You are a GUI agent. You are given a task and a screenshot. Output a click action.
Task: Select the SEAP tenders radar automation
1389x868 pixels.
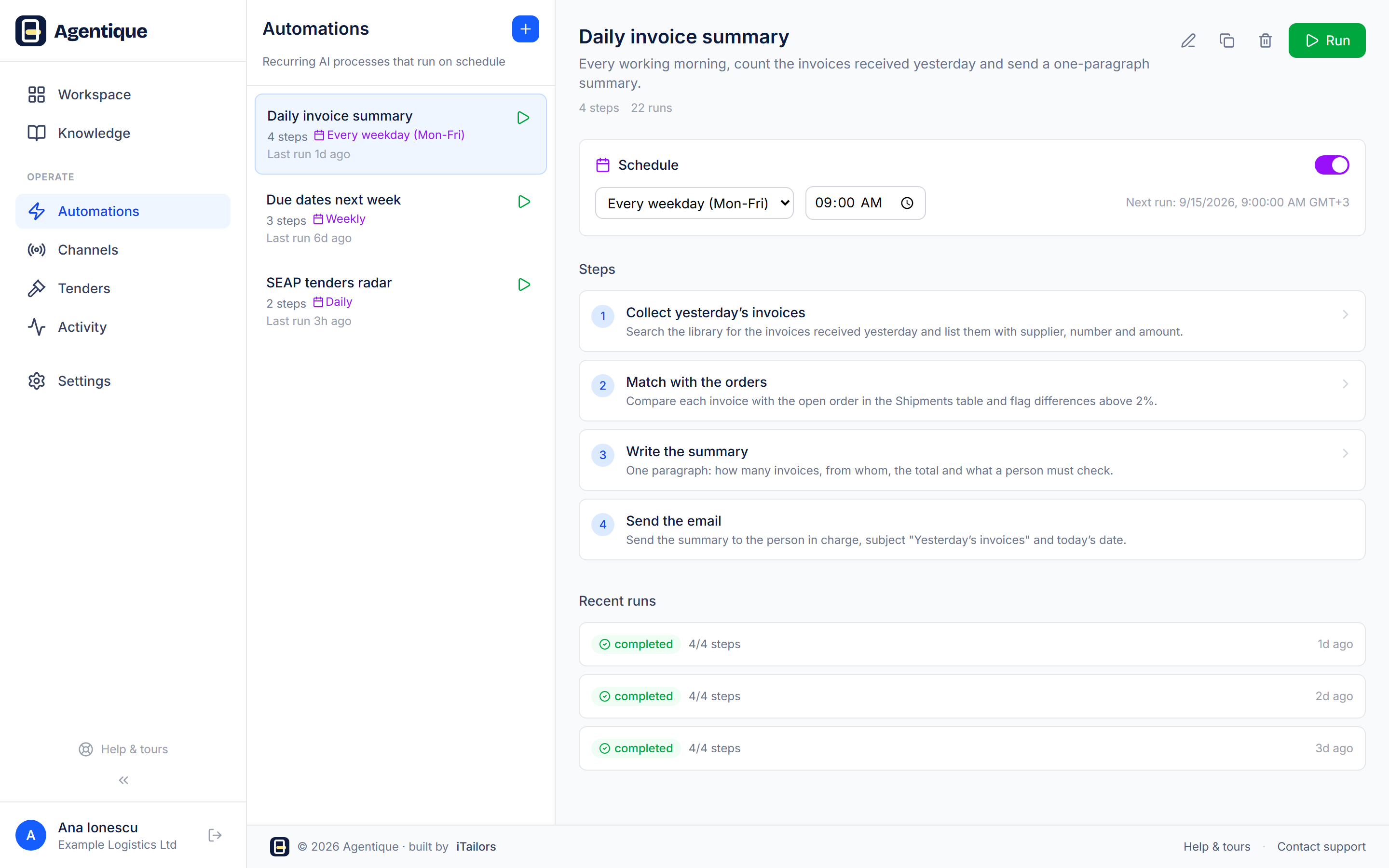(400, 301)
